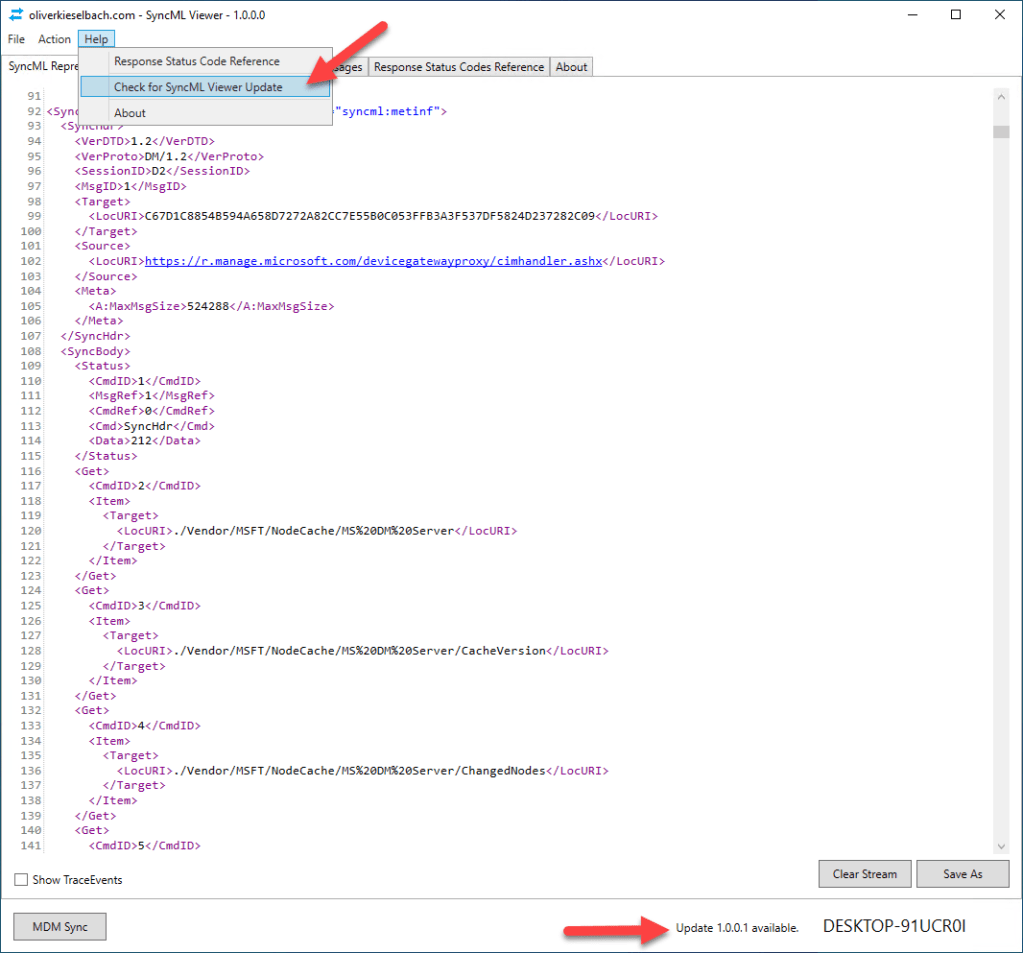The height and width of the screenshot is (953, 1023).
Task: Open the SyncML Representation tab
Action: click(x=40, y=66)
